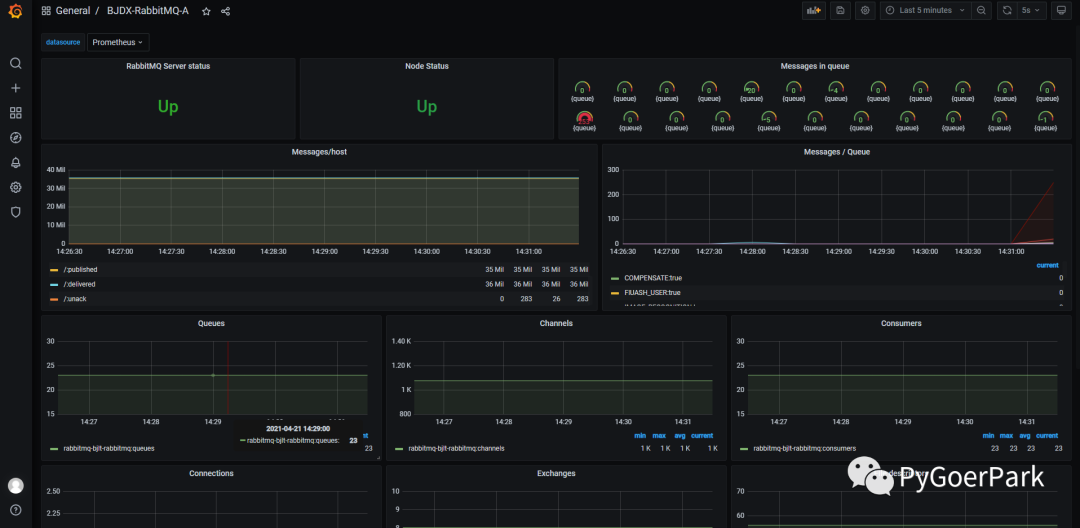Click the BJDX-RabbitMQ-A dashboard title
1080x528 pixels.
148,11
